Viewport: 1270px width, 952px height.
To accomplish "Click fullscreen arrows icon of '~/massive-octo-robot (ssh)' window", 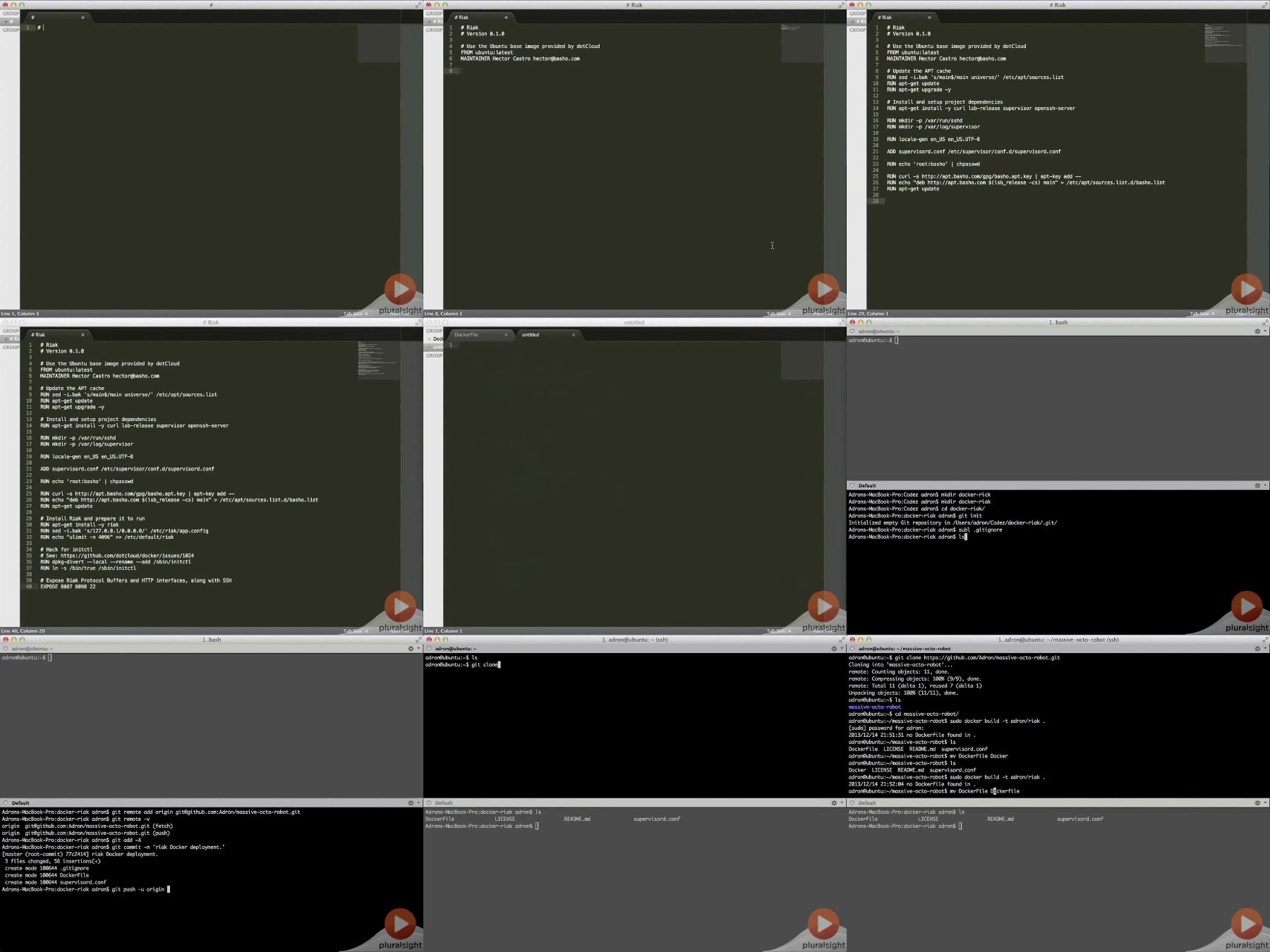I will click(x=1264, y=640).
